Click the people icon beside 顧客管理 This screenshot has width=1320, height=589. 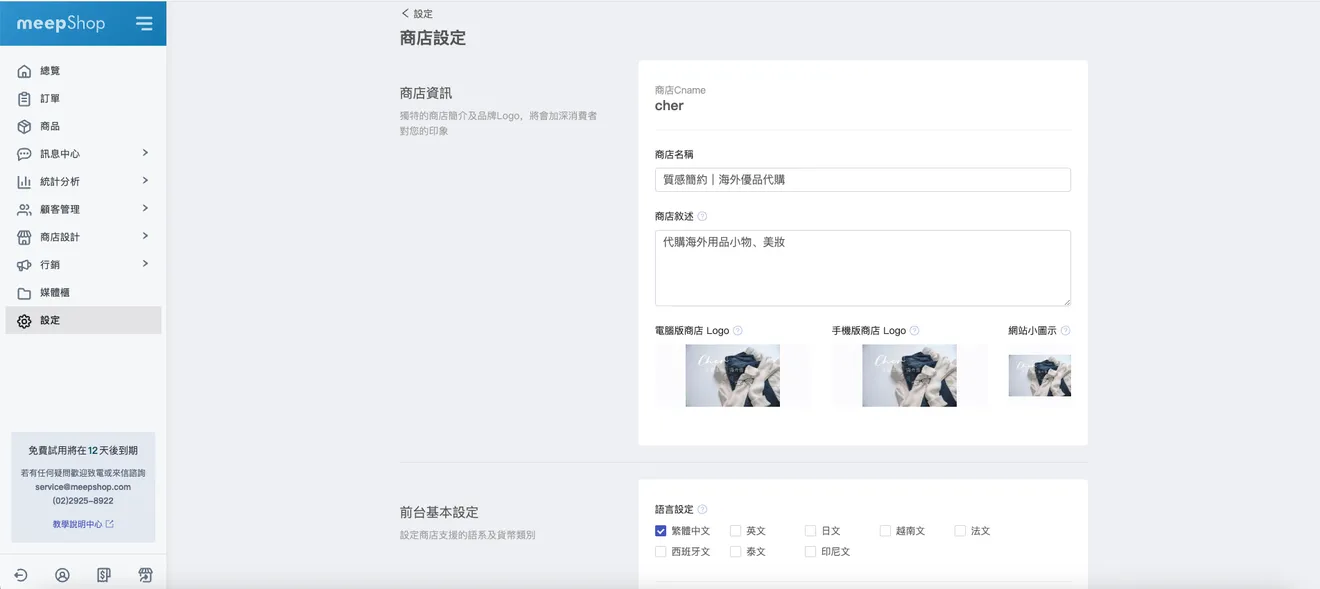click(x=24, y=210)
